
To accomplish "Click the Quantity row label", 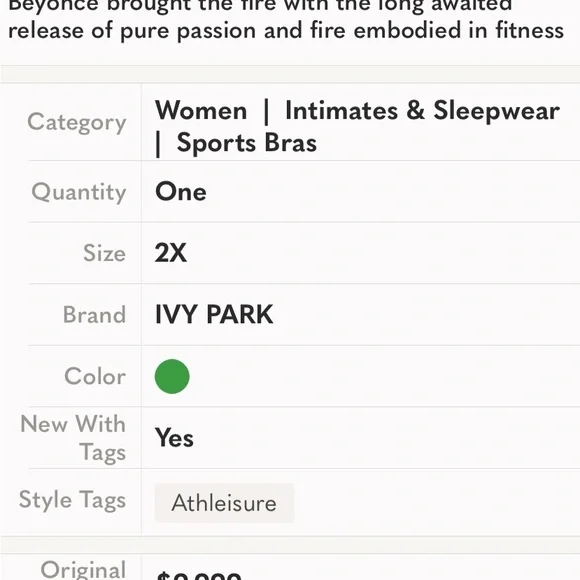I will tap(79, 192).
